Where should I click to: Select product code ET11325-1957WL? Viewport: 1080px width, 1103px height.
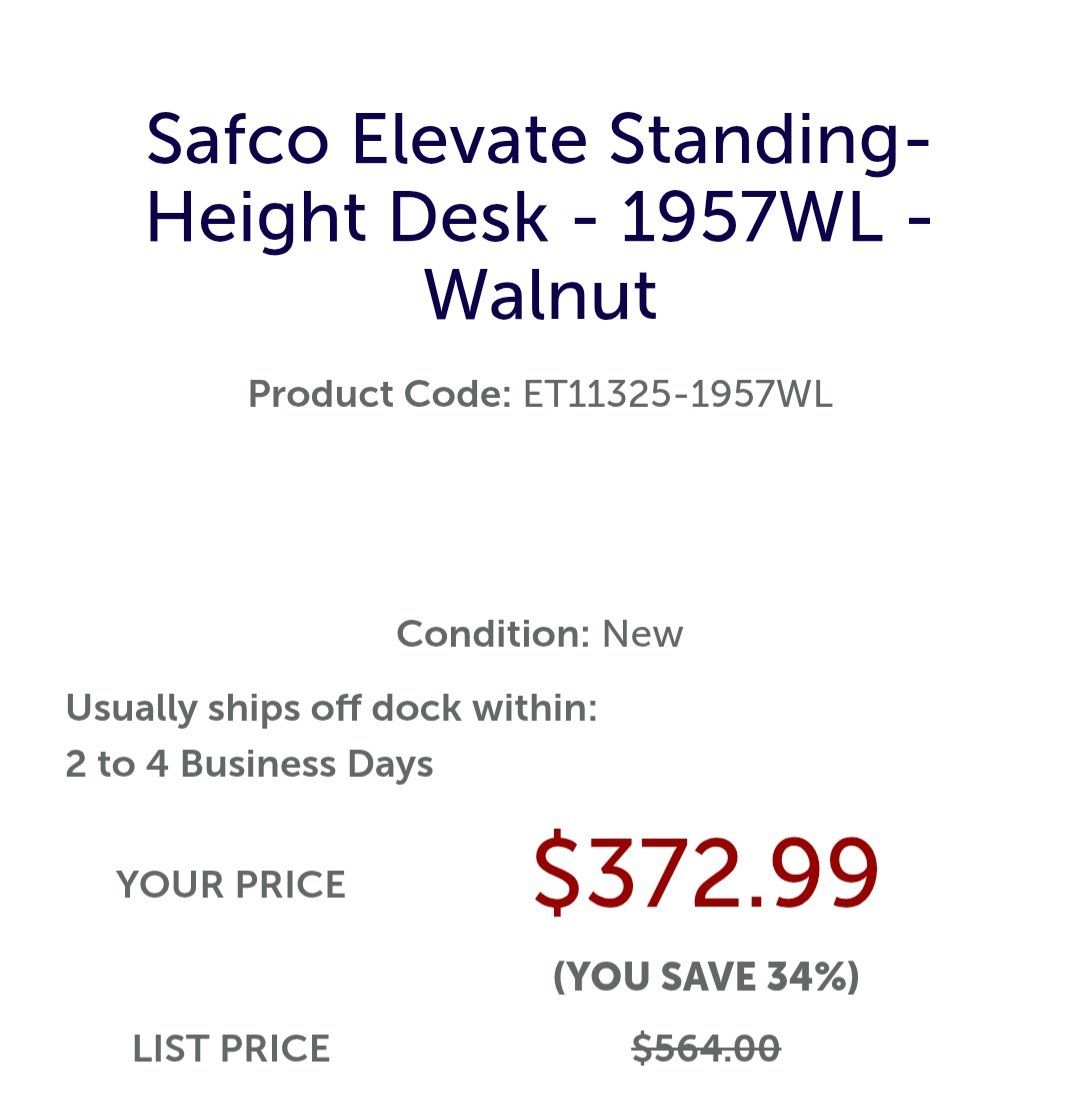[678, 394]
